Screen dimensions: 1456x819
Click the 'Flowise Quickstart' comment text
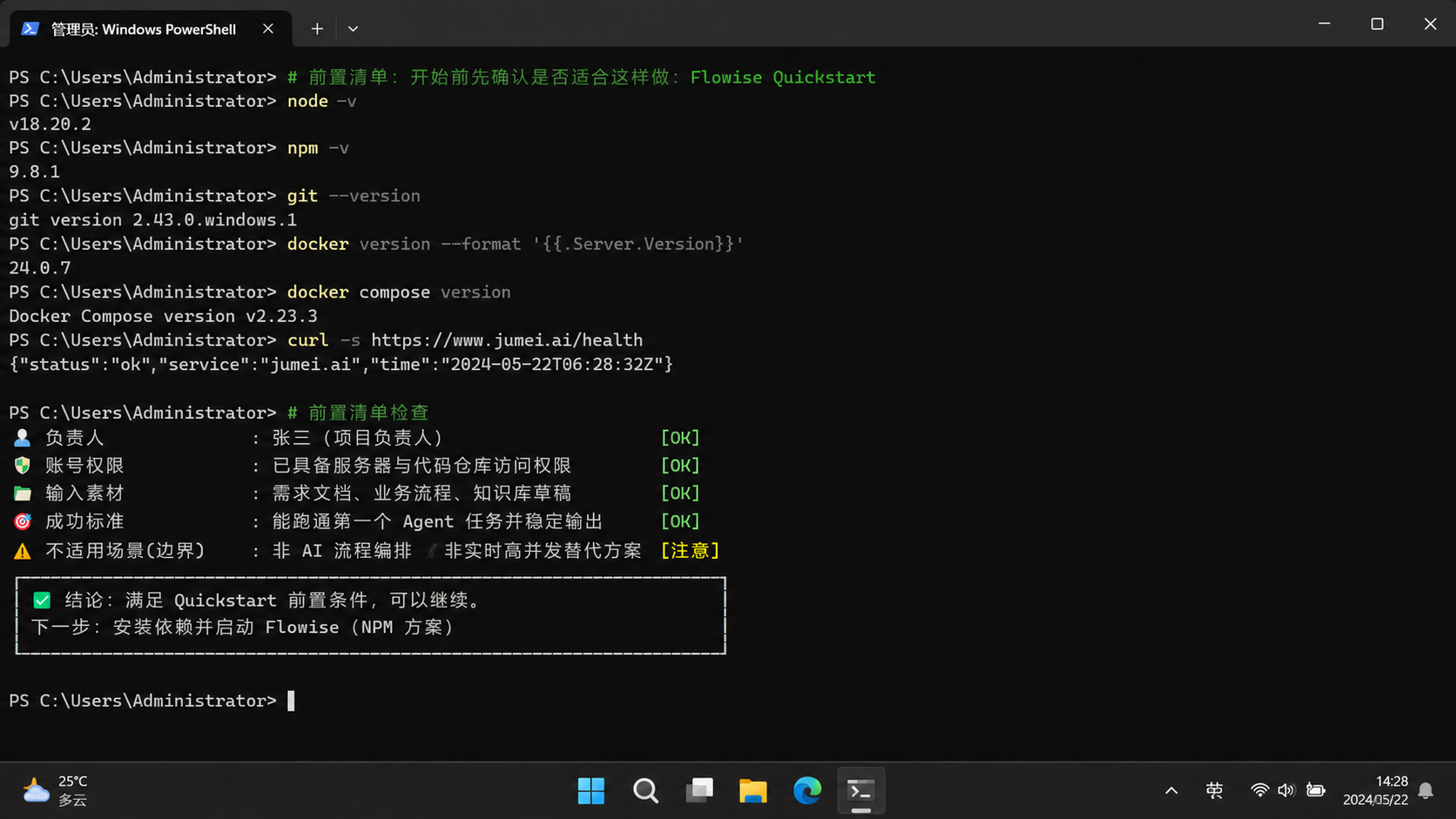point(783,77)
